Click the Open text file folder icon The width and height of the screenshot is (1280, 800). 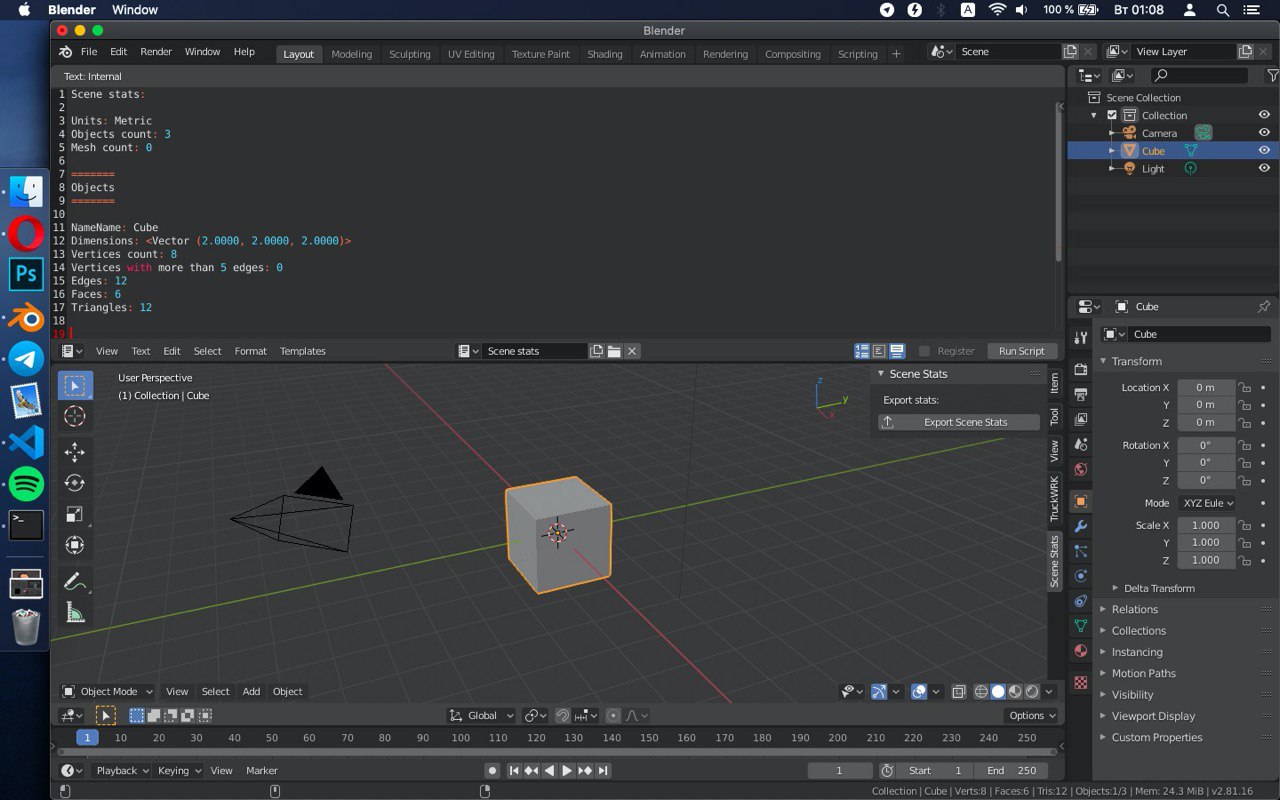pos(614,351)
